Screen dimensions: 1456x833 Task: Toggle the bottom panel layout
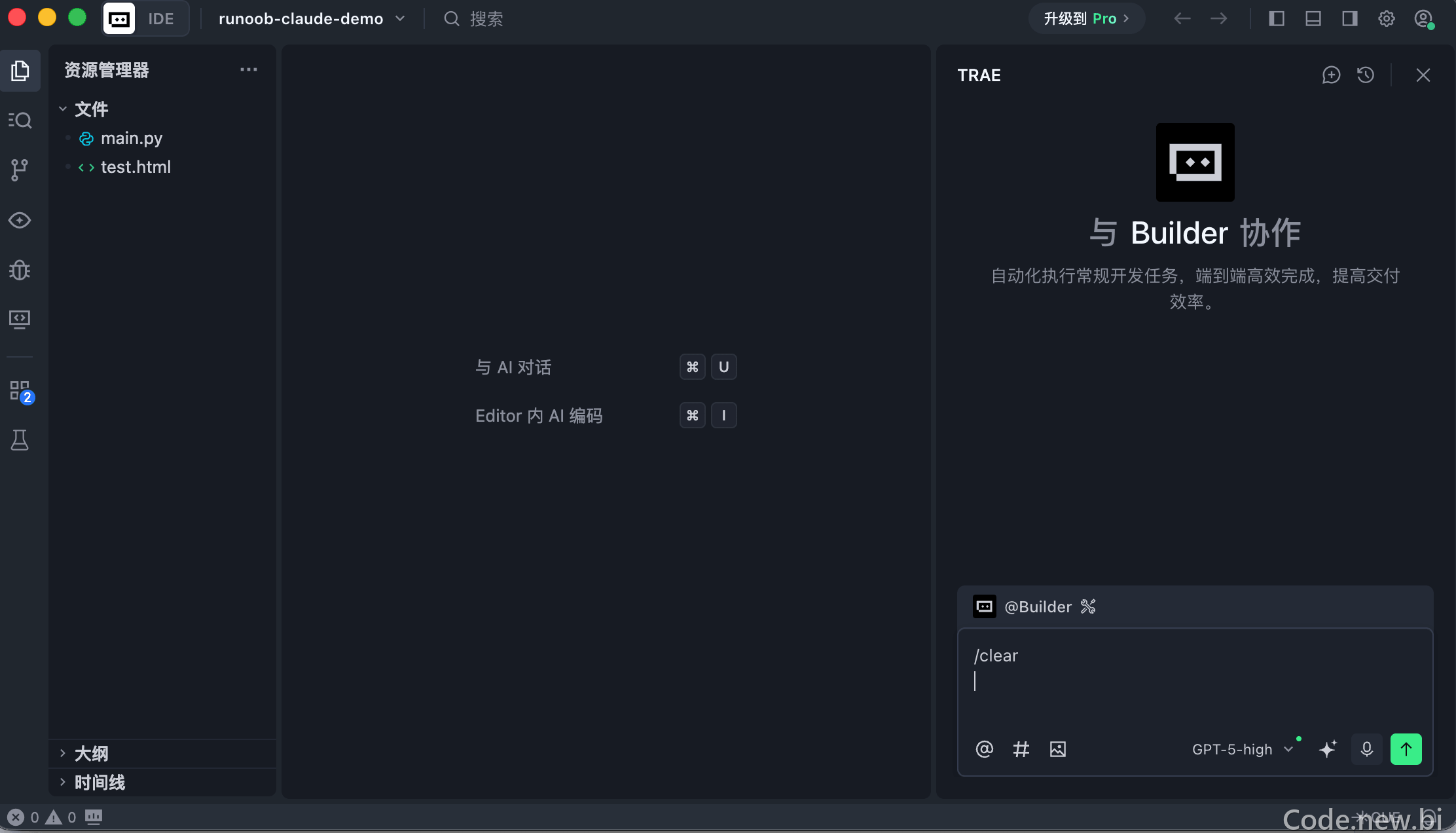pos(1313,18)
